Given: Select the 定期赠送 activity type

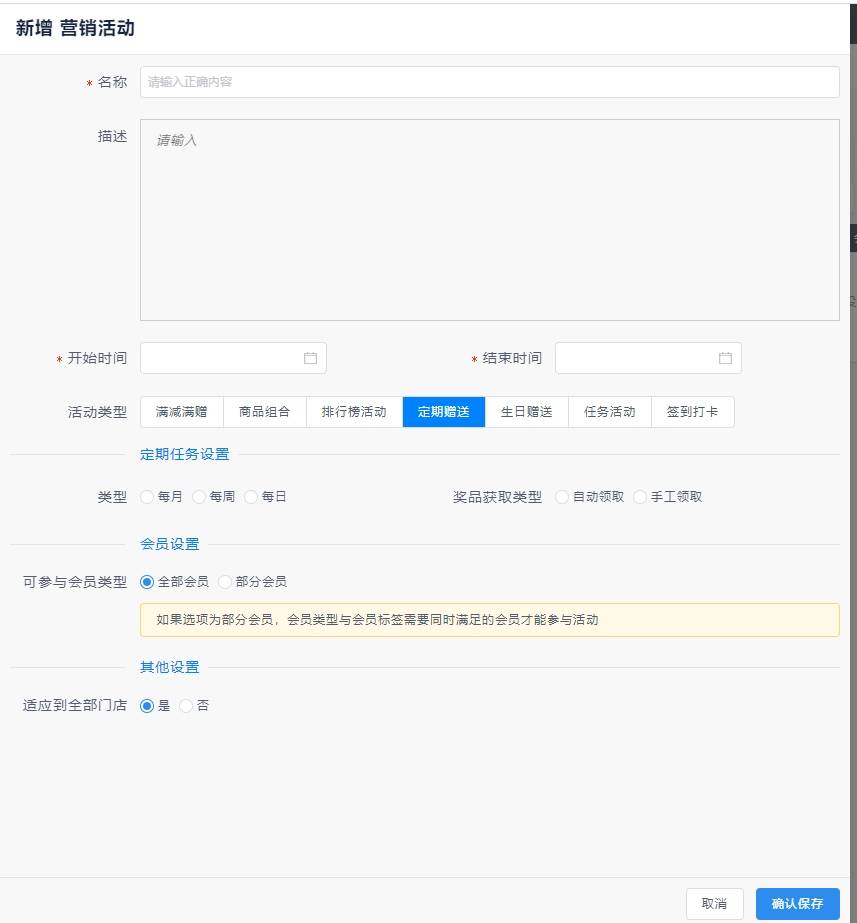Looking at the screenshot, I should coord(444,412).
